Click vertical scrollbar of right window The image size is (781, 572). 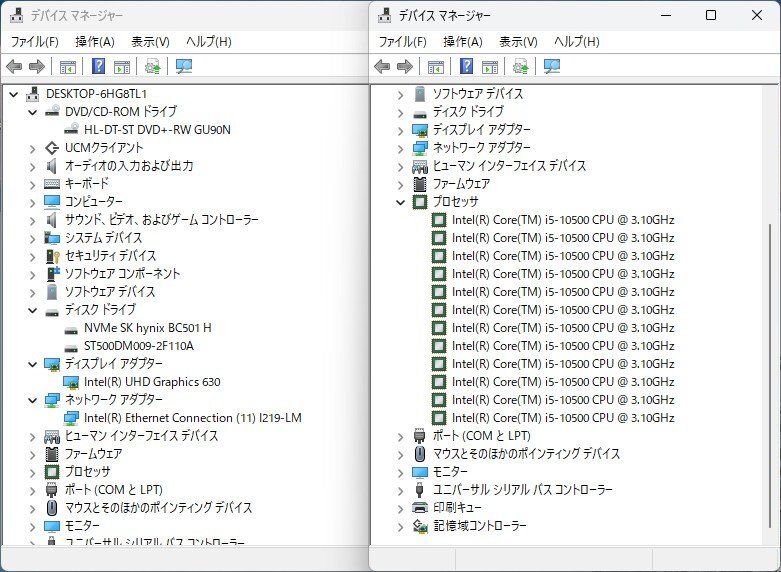tap(771, 374)
